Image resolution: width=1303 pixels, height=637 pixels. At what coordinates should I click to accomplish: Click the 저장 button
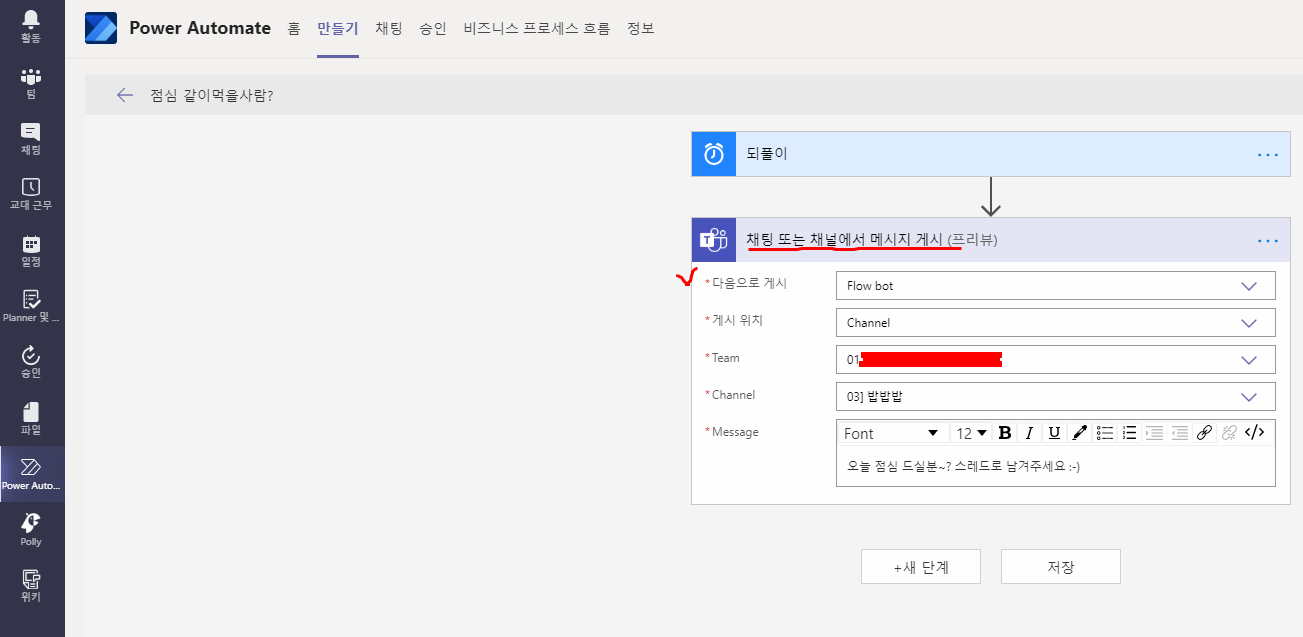click(x=1061, y=567)
